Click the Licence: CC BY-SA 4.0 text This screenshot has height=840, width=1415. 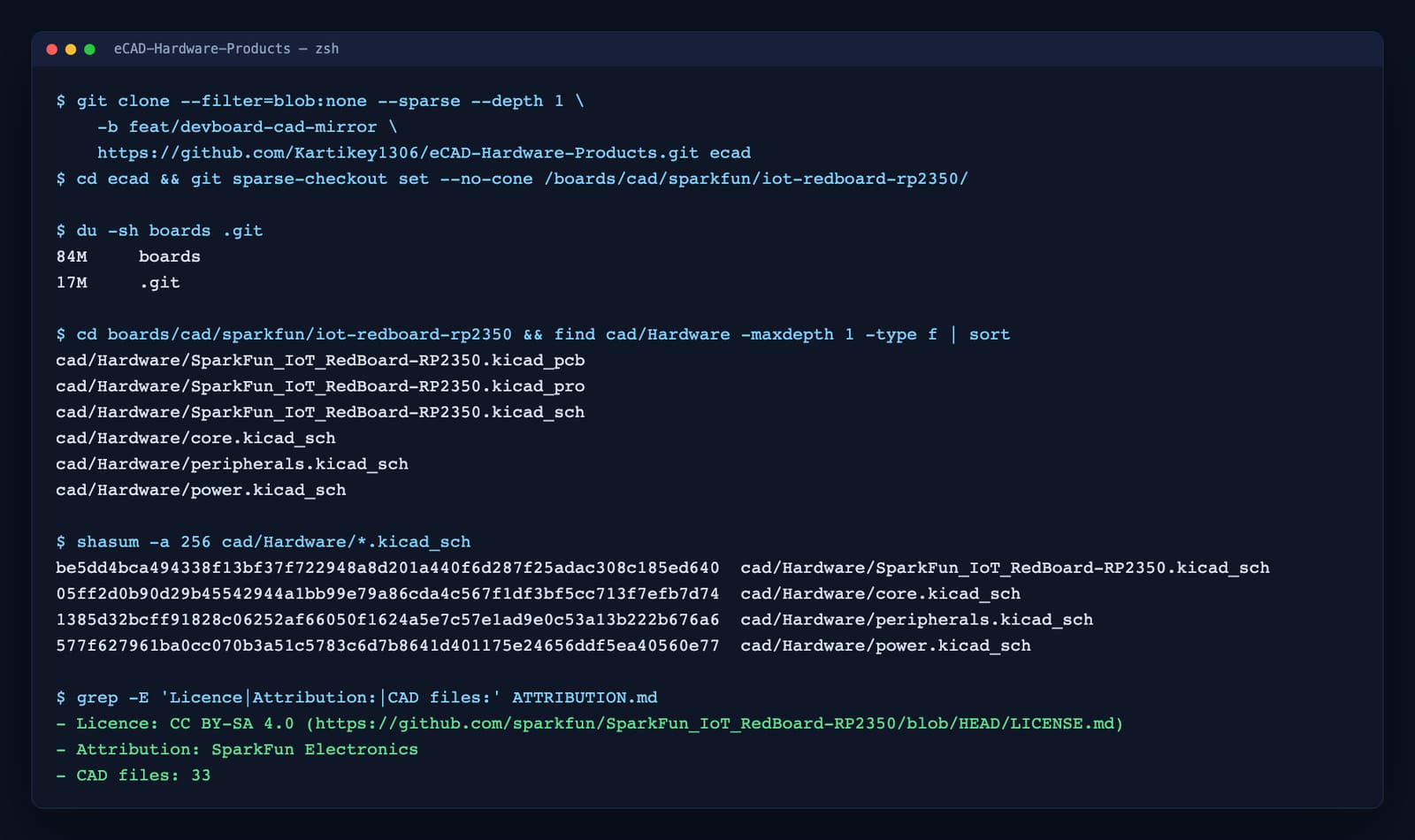coord(185,723)
